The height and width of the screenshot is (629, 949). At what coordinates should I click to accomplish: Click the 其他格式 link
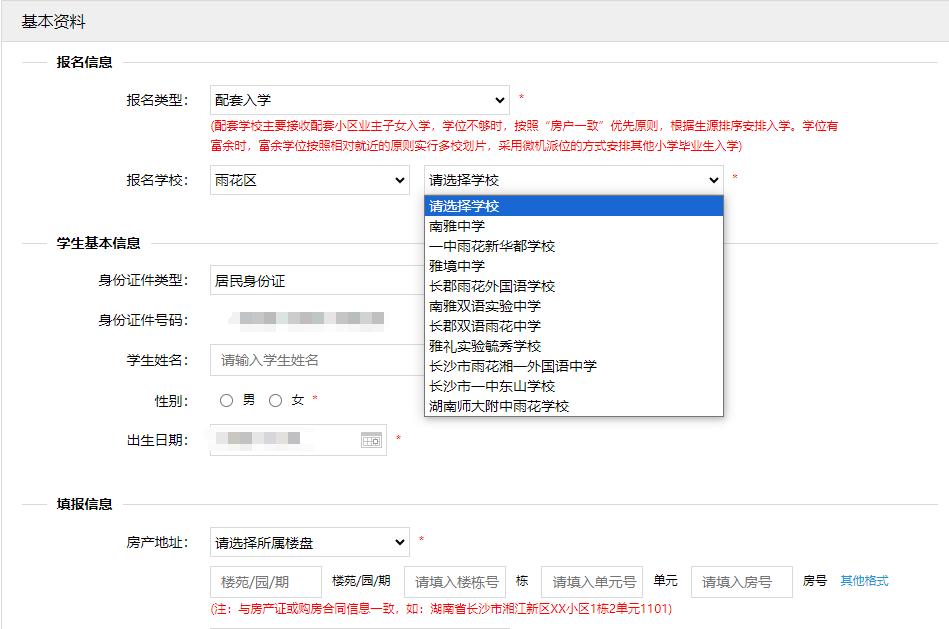click(x=863, y=581)
